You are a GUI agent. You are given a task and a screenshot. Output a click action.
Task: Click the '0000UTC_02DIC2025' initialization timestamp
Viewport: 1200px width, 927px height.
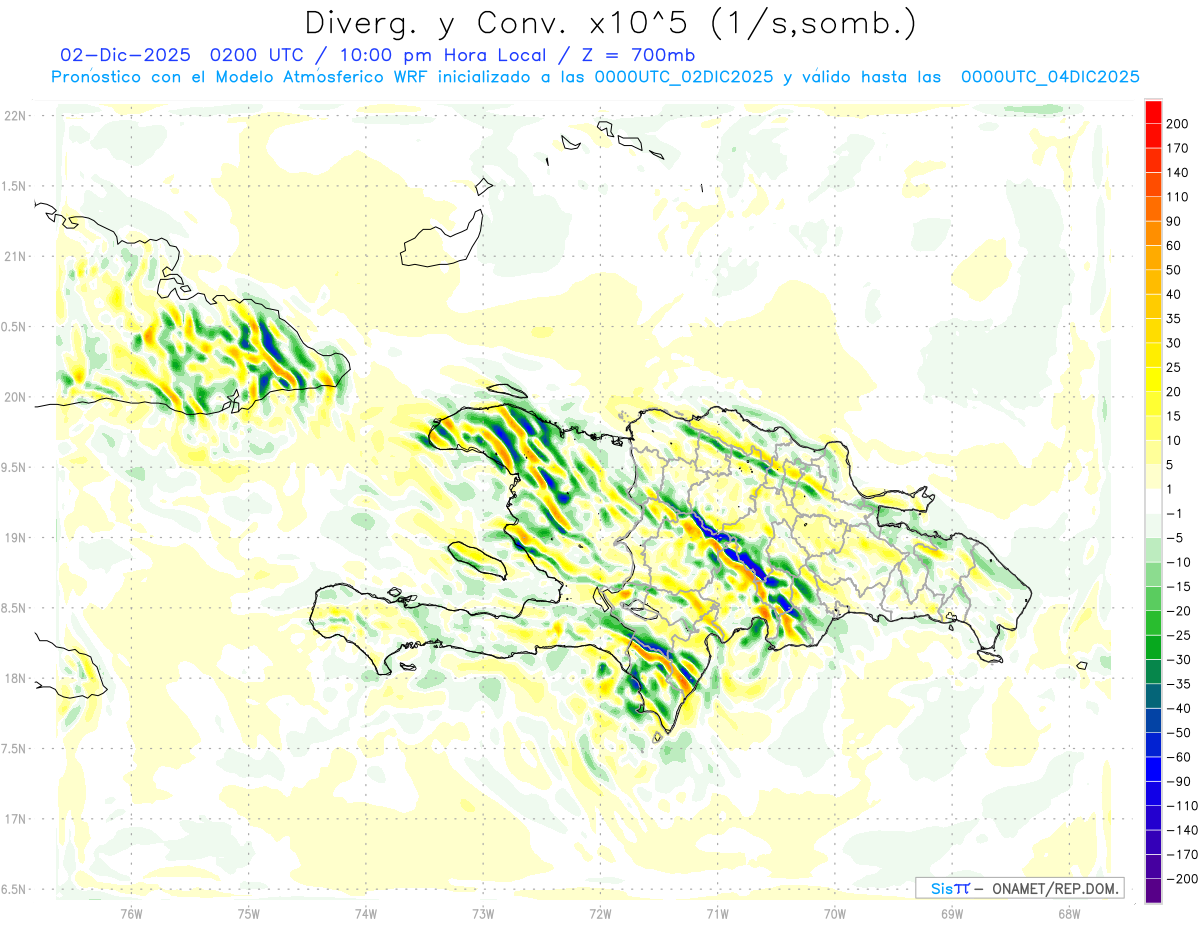point(684,77)
